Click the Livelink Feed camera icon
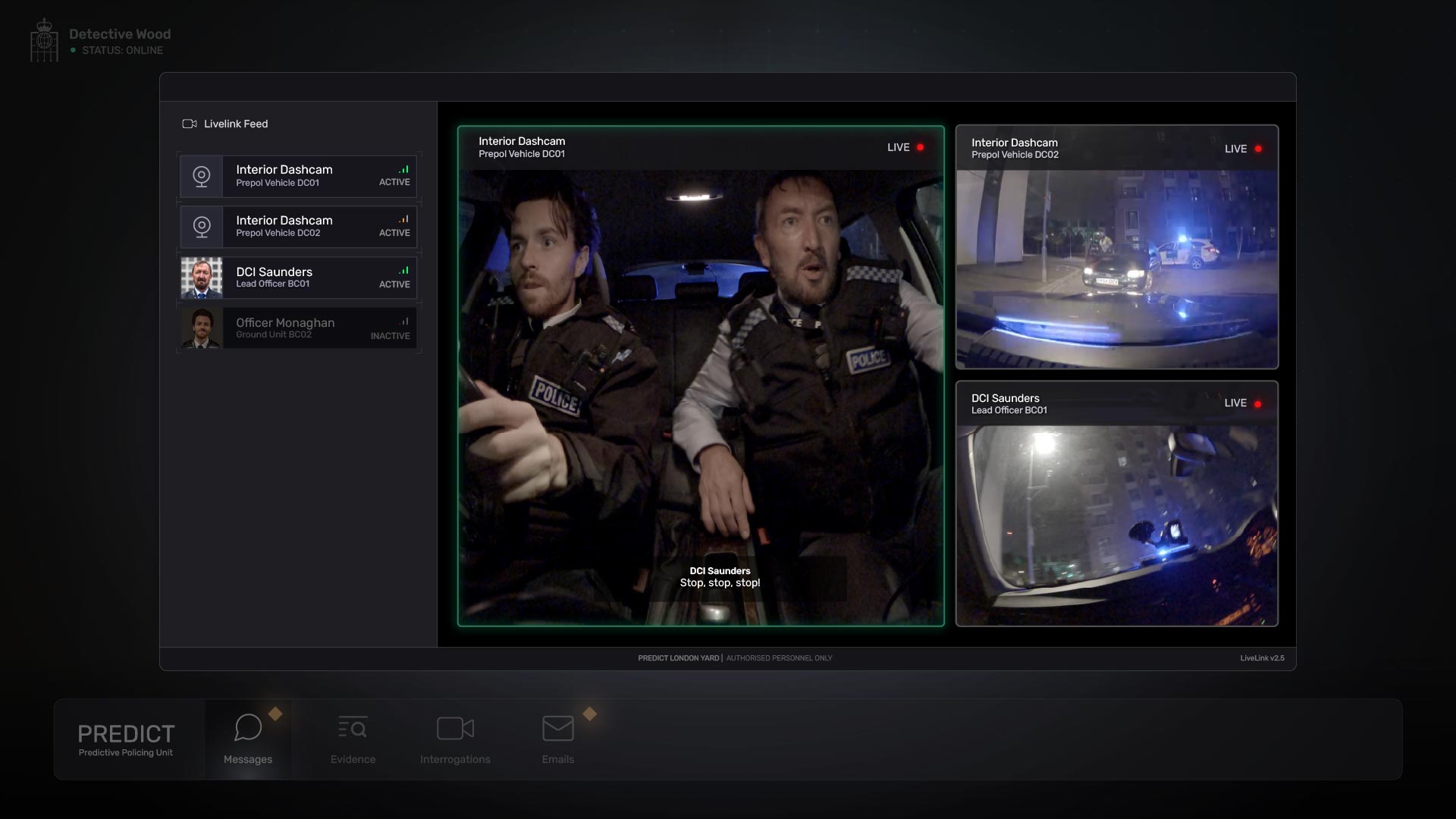Viewport: 1456px width, 819px height. pos(190,124)
